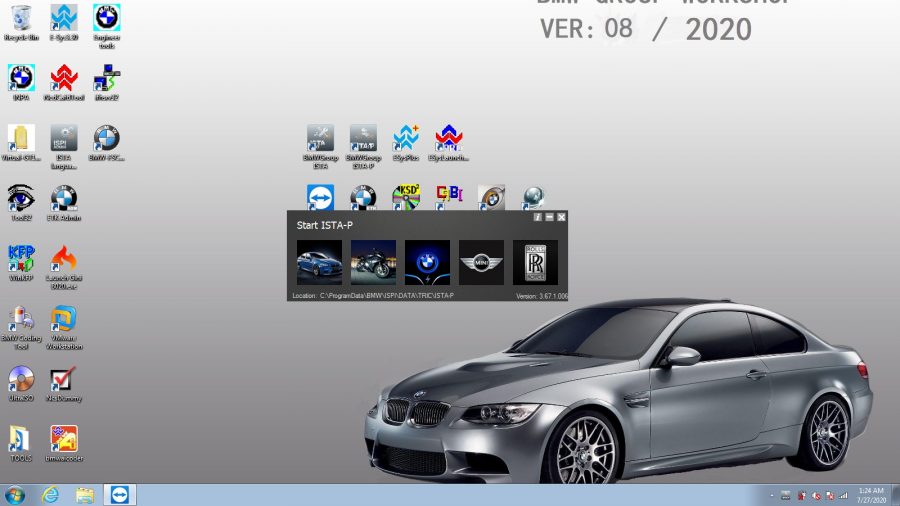Open the colorful GBI letters shortcut
Viewport: 900px width, 506px height.
(x=449, y=197)
